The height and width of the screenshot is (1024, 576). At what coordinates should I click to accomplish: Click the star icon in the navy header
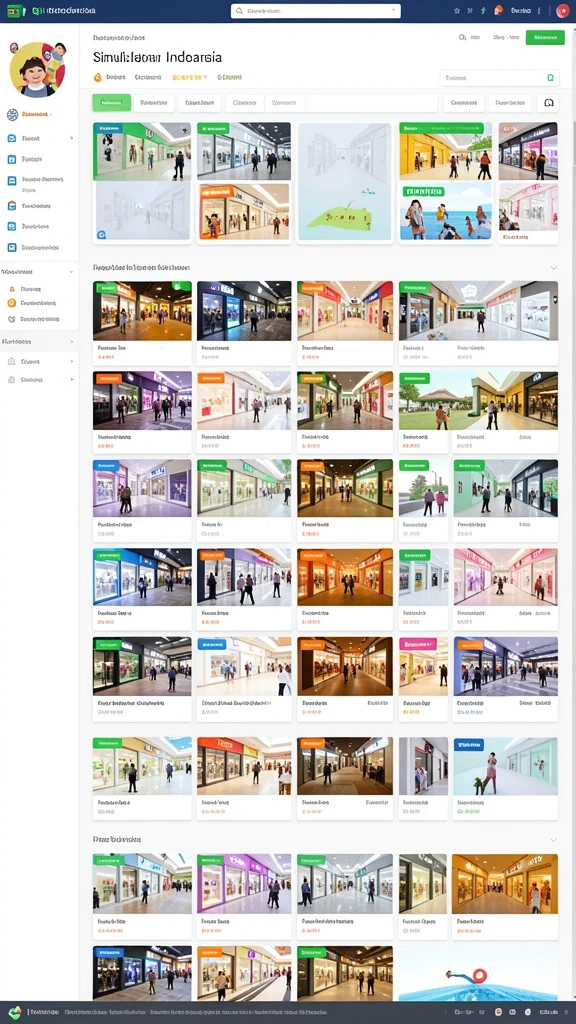(456, 10)
